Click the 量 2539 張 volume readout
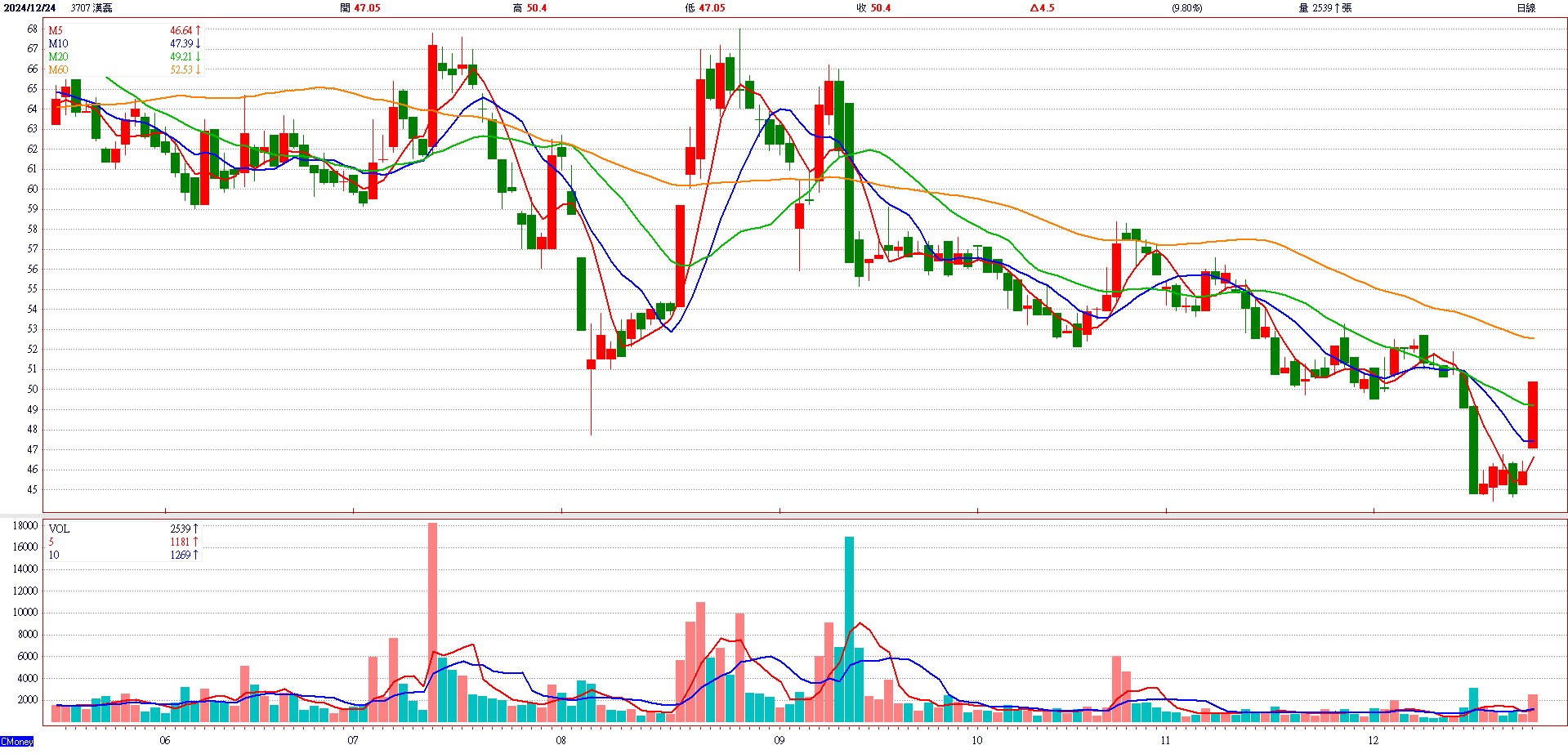 click(x=1325, y=8)
